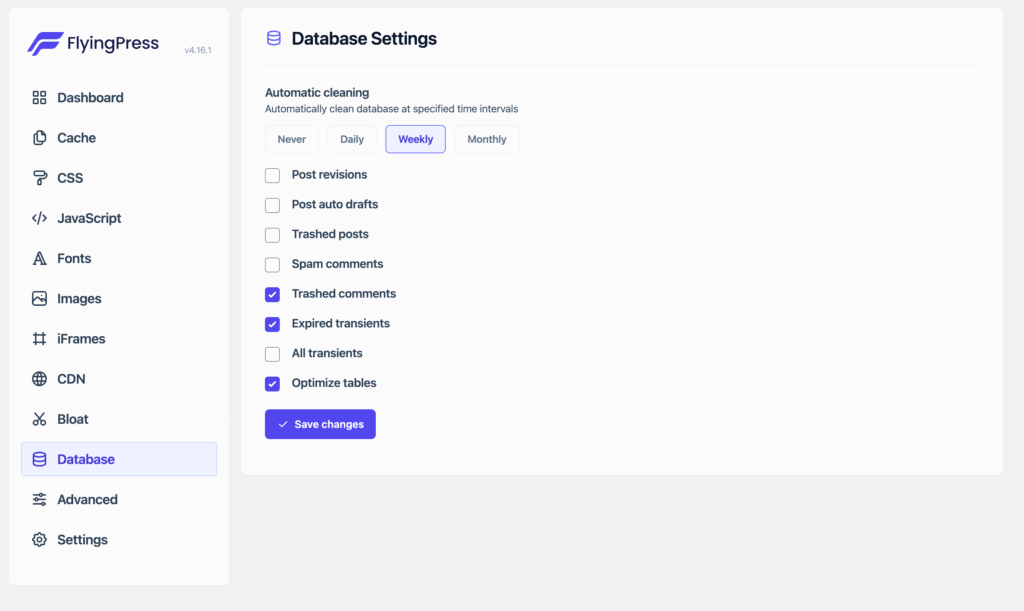The image size is (1024, 611).
Task: Select the Bloat scissors icon
Action: pyautogui.click(x=38, y=419)
